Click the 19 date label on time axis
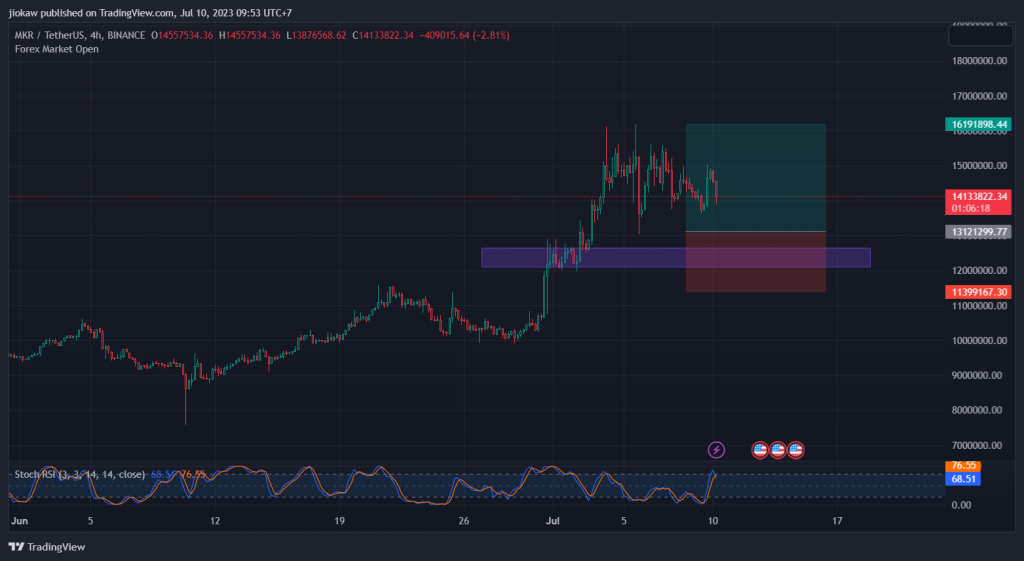Screen dimensions: 1024x561 (339, 521)
